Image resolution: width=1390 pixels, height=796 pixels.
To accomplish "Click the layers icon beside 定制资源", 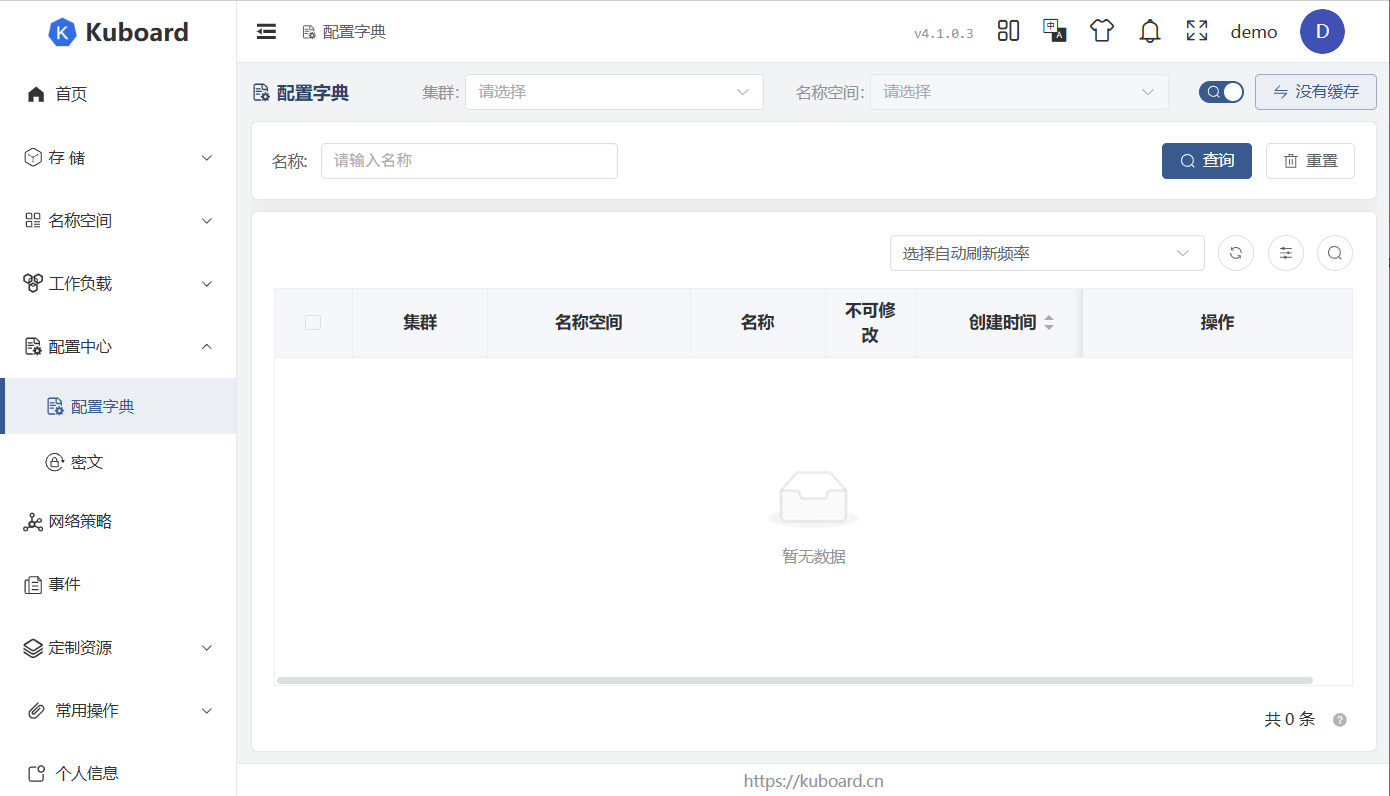I will (33, 648).
